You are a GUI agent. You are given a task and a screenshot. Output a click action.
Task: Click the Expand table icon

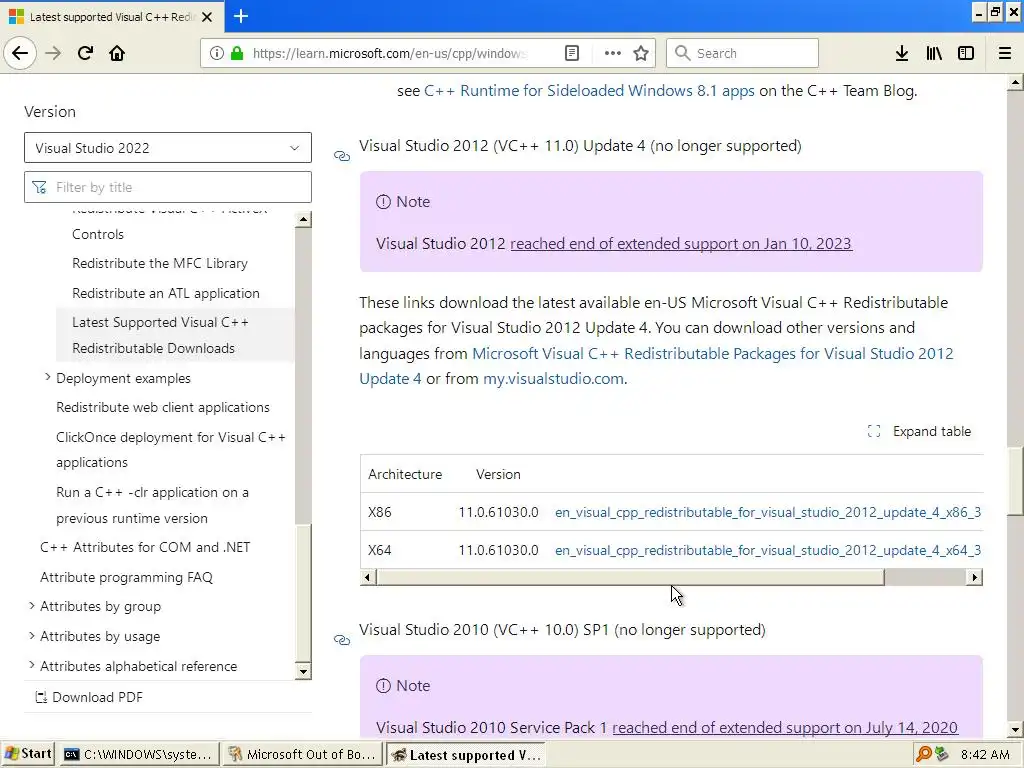874,431
